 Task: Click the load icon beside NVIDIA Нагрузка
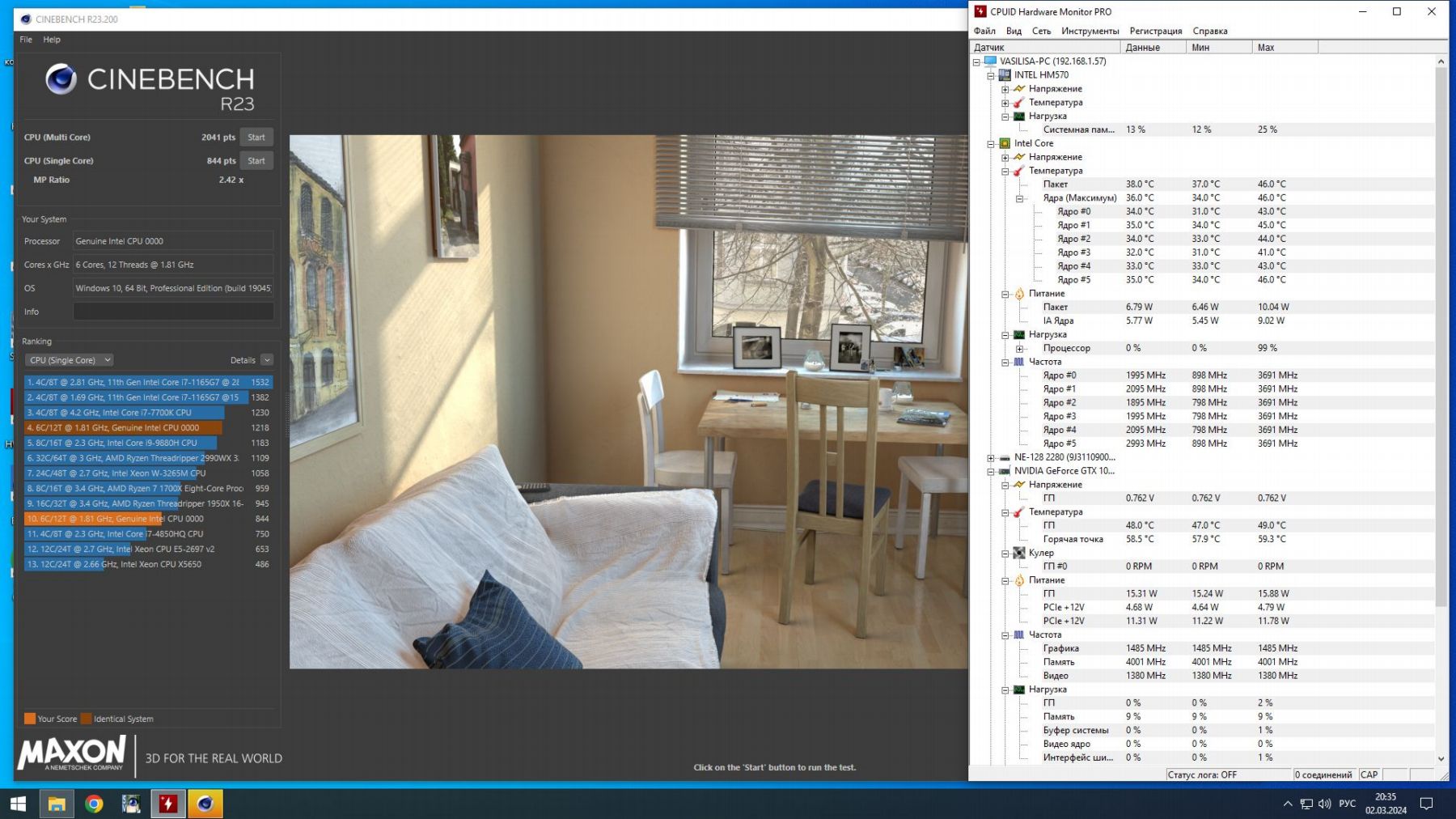(1019, 690)
